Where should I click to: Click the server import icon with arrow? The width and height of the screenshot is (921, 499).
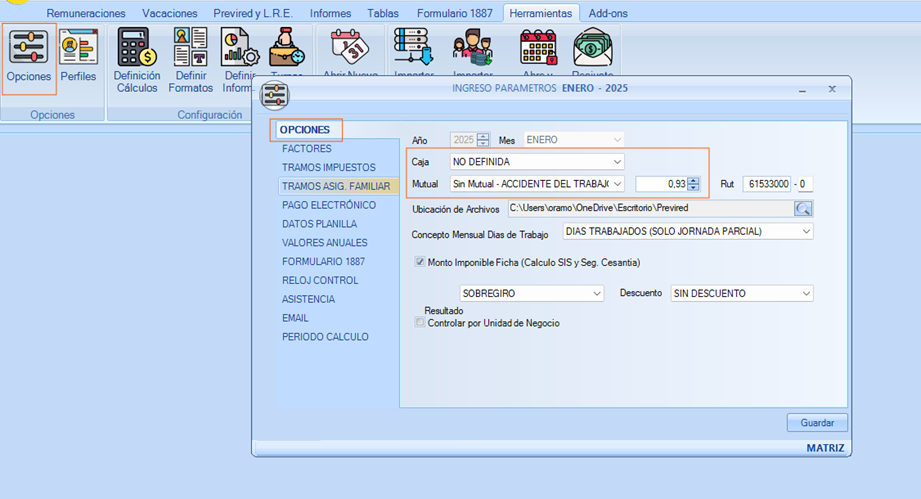click(x=411, y=48)
